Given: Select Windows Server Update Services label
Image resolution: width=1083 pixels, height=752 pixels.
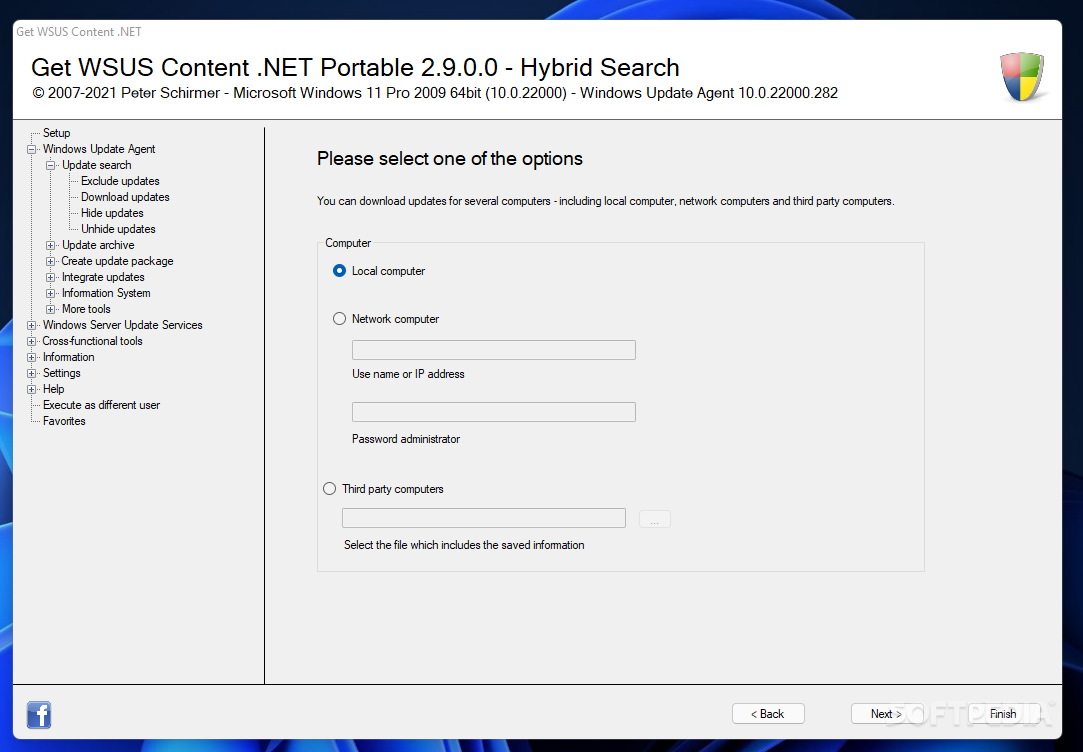Looking at the screenshot, I should tap(123, 325).
